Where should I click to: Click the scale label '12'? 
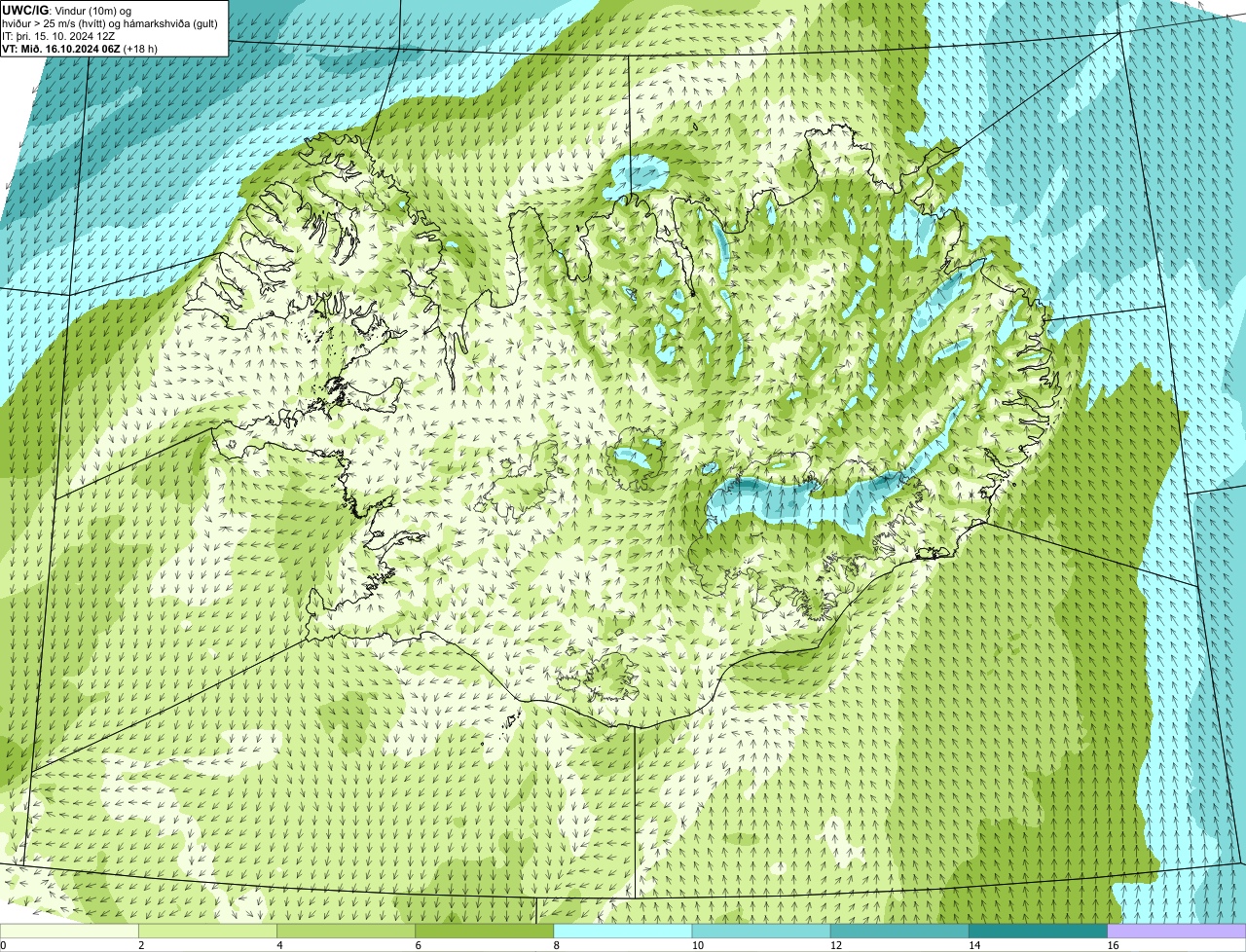(835, 945)
